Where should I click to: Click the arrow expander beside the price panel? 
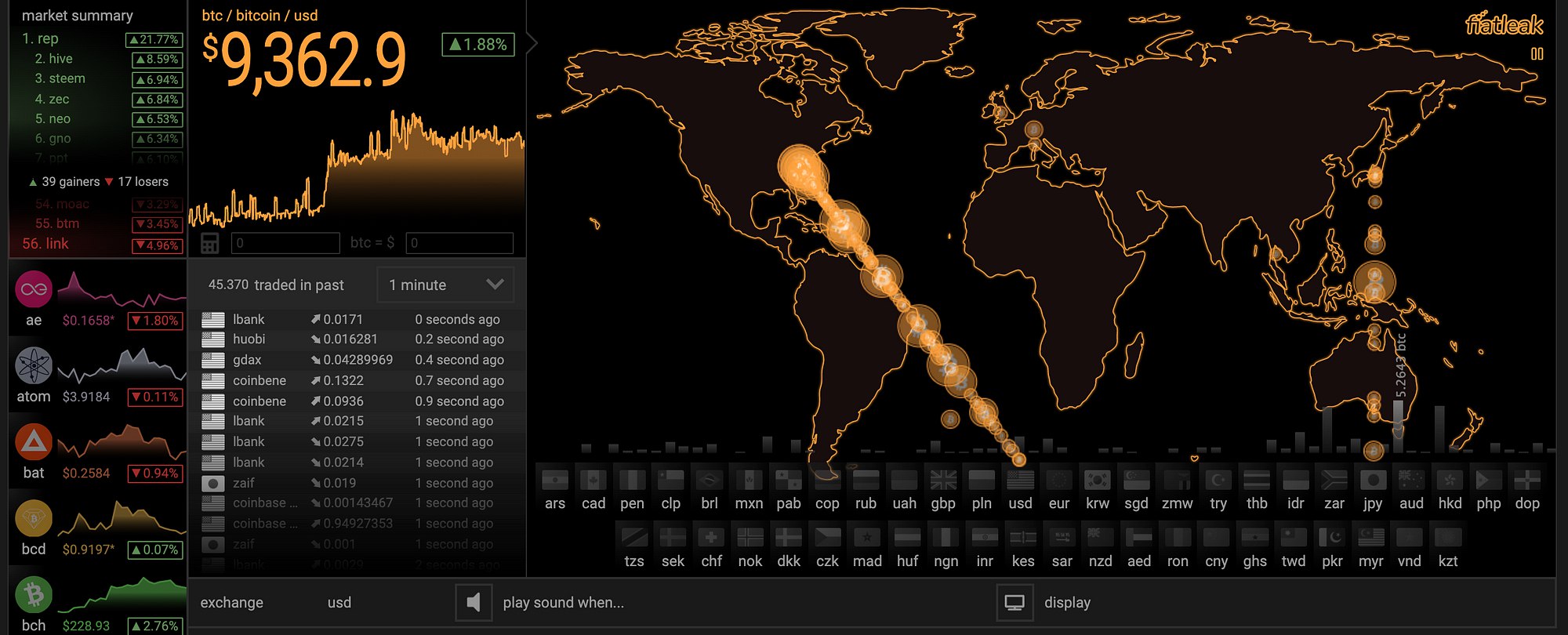pos(532,43)
